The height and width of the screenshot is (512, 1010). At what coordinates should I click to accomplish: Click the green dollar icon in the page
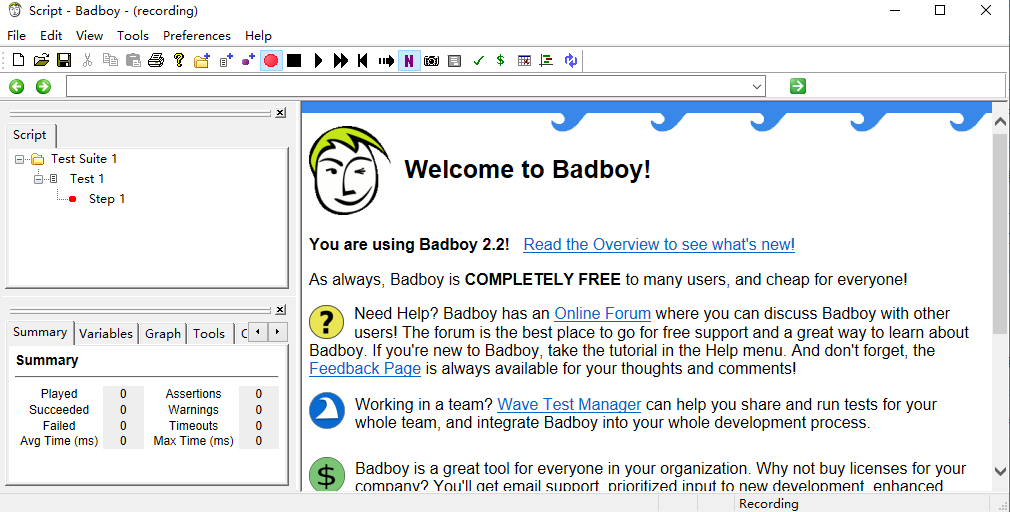(327, 475)
